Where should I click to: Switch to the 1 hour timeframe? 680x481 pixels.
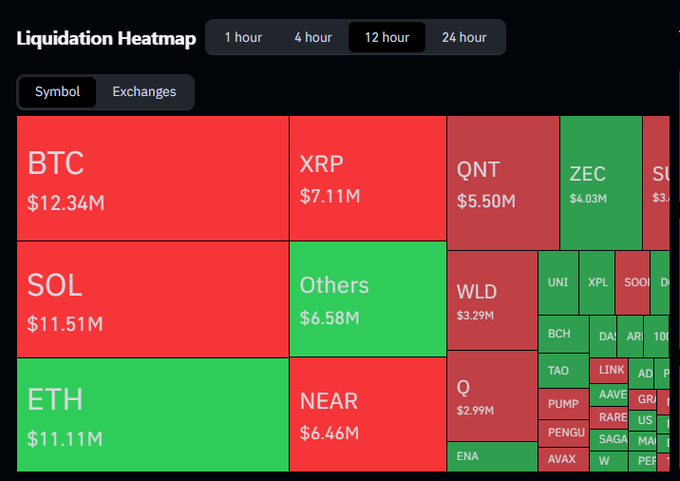coord(243,37)
